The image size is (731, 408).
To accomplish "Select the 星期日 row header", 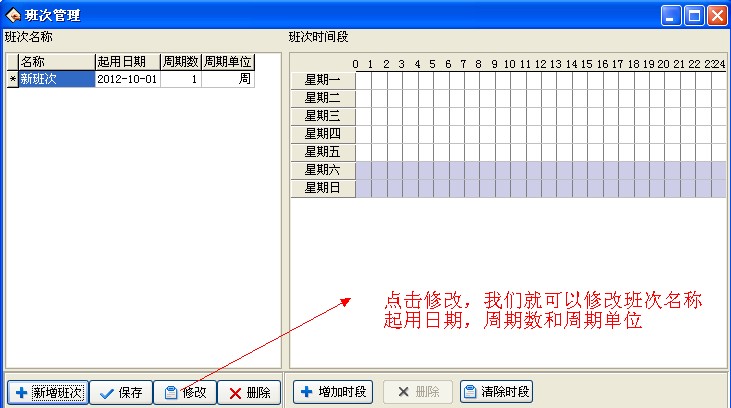I will [x=323, y=188].
